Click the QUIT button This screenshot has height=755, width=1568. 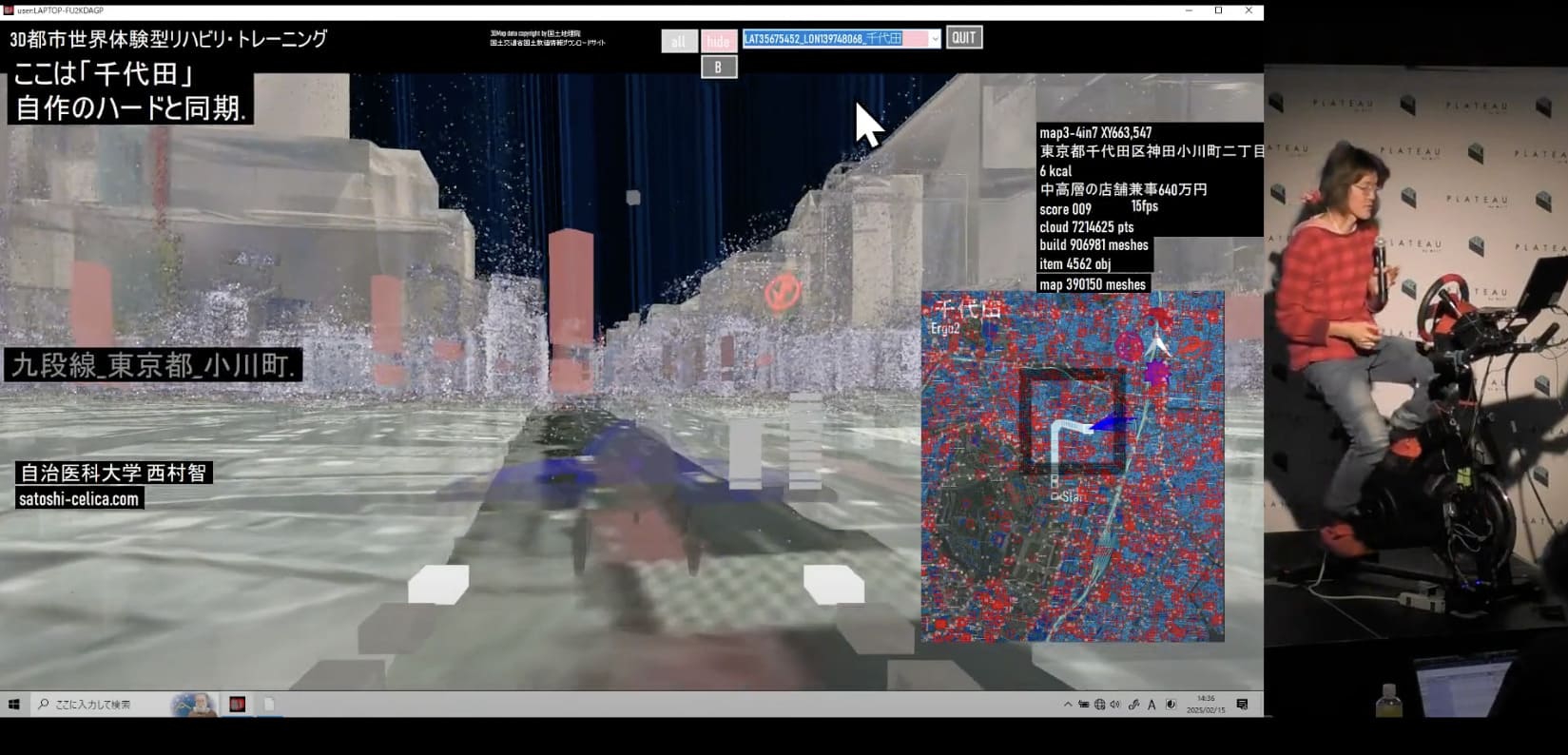963,38
